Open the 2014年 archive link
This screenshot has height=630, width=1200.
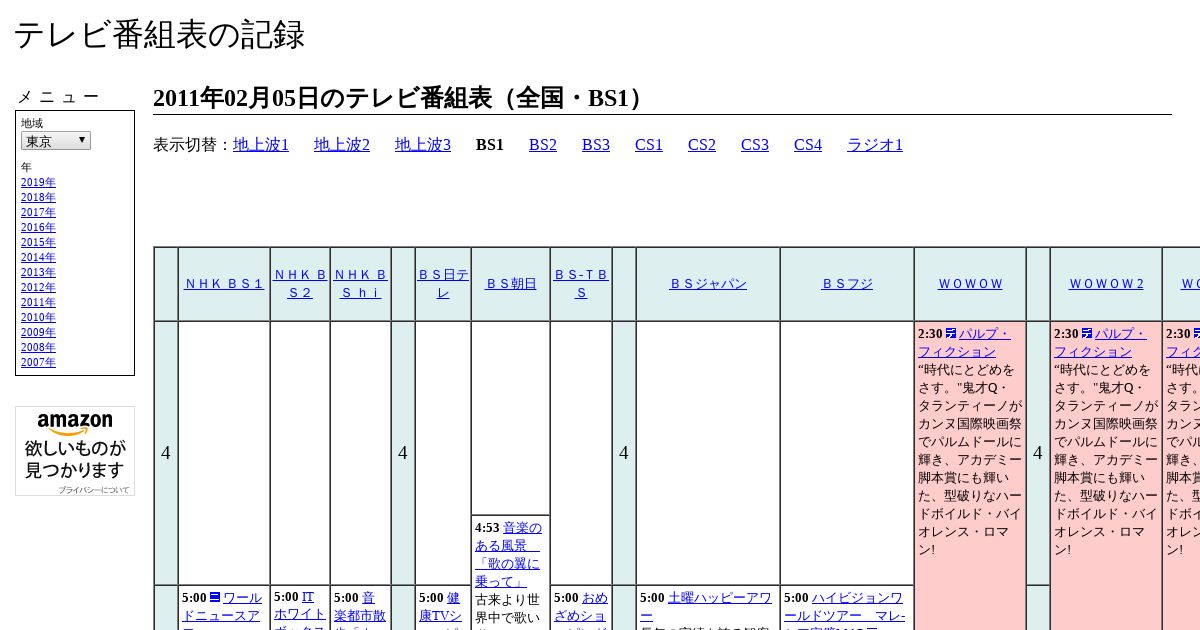pos(38,258)
